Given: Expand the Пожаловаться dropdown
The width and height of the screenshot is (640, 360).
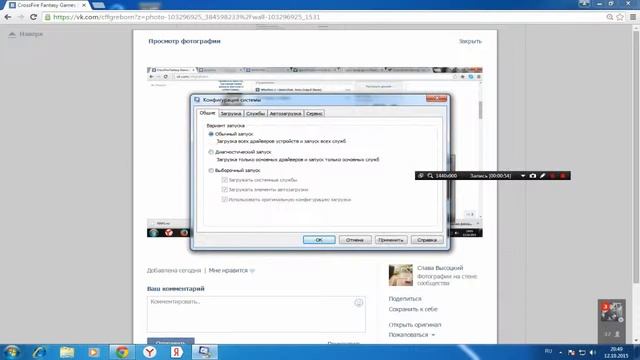Looking at the screenshot, I should (411, 335).
